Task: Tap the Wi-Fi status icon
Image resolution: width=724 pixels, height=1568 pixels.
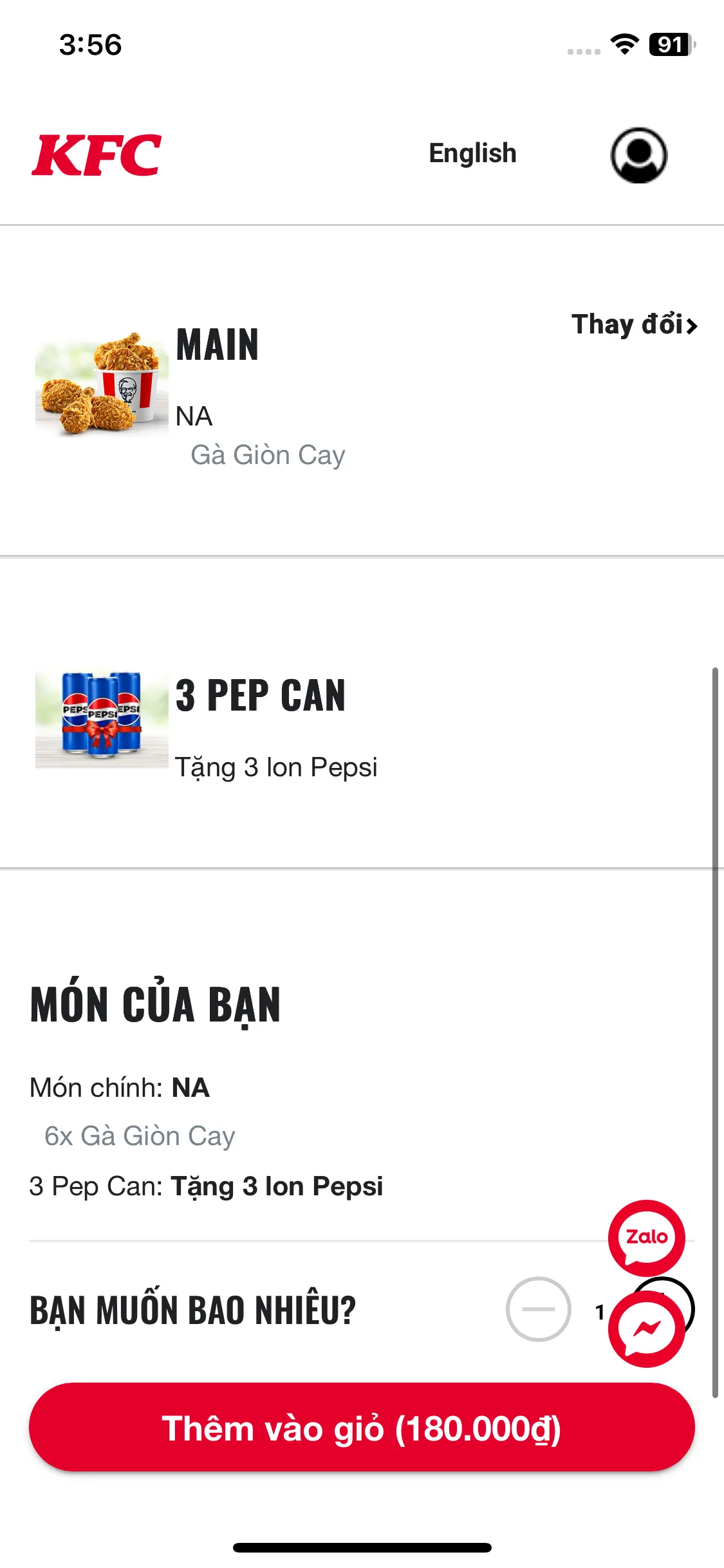Action: pyautogui.click(x=624, y=44)
